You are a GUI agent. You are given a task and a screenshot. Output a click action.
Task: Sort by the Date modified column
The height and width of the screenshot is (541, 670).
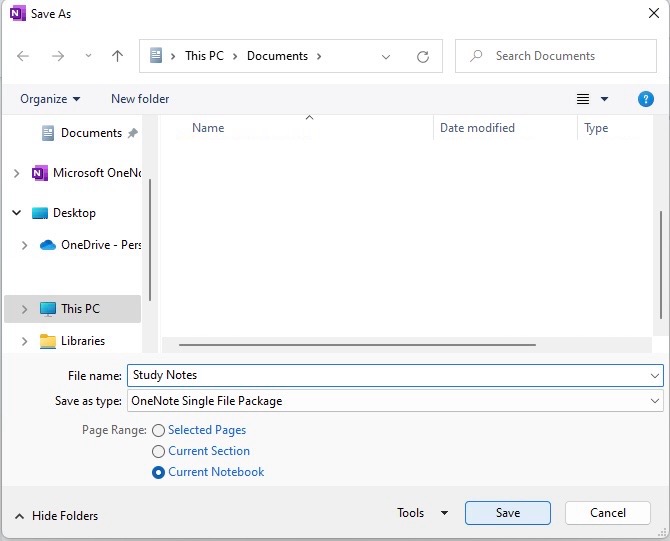point(477,128)
